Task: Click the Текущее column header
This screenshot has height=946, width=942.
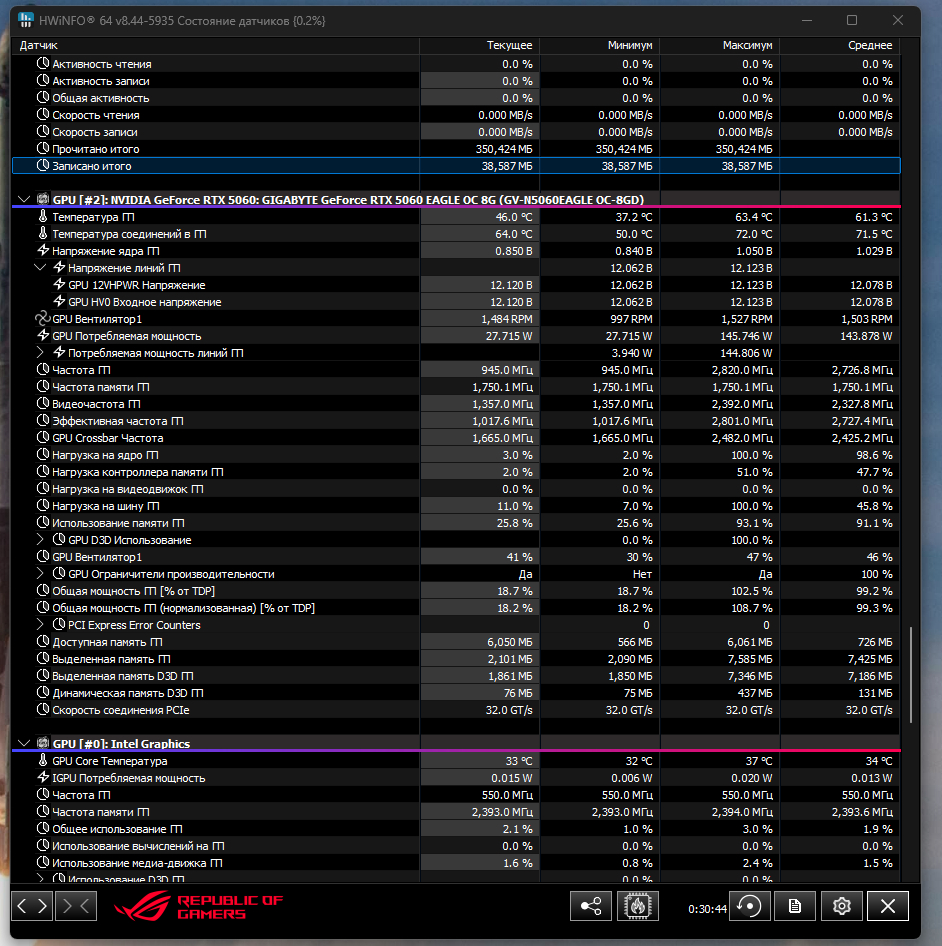Action: (x=480, y=45)
